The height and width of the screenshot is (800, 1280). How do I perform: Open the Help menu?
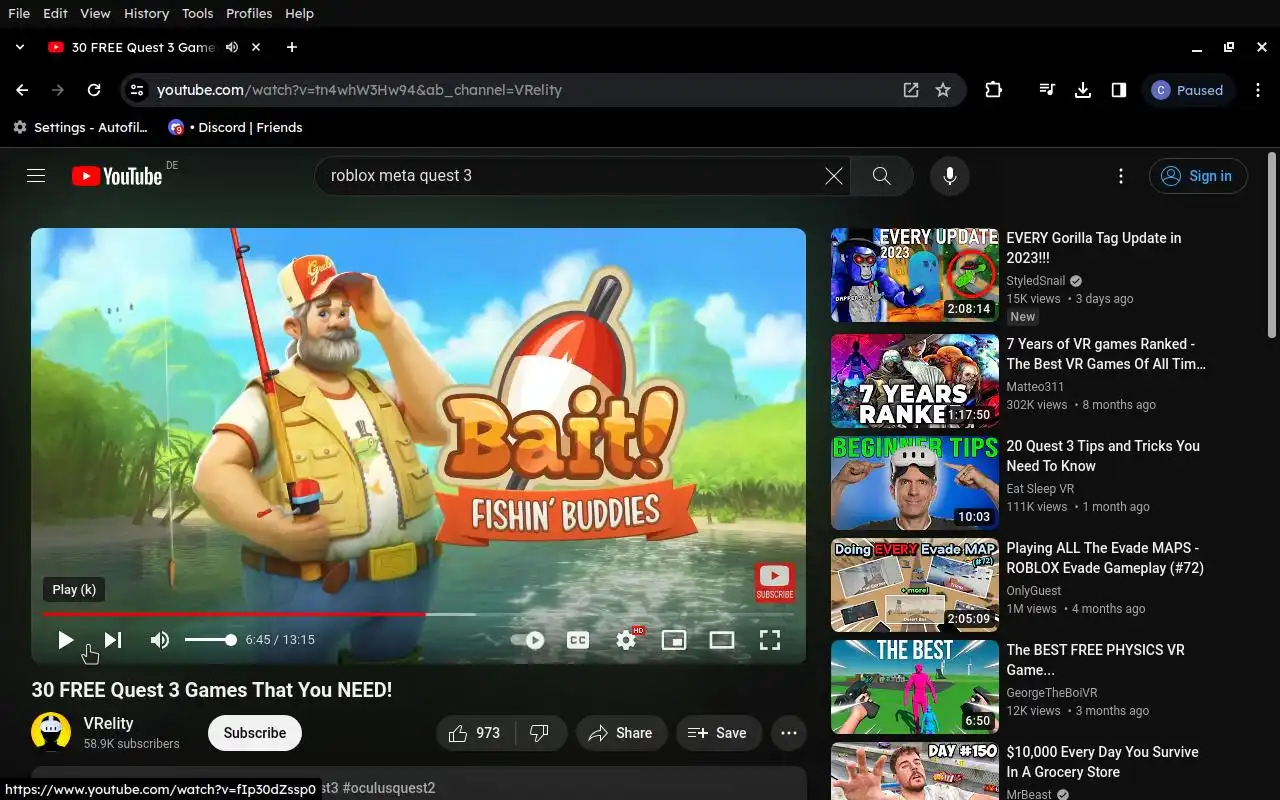(299, 13)
